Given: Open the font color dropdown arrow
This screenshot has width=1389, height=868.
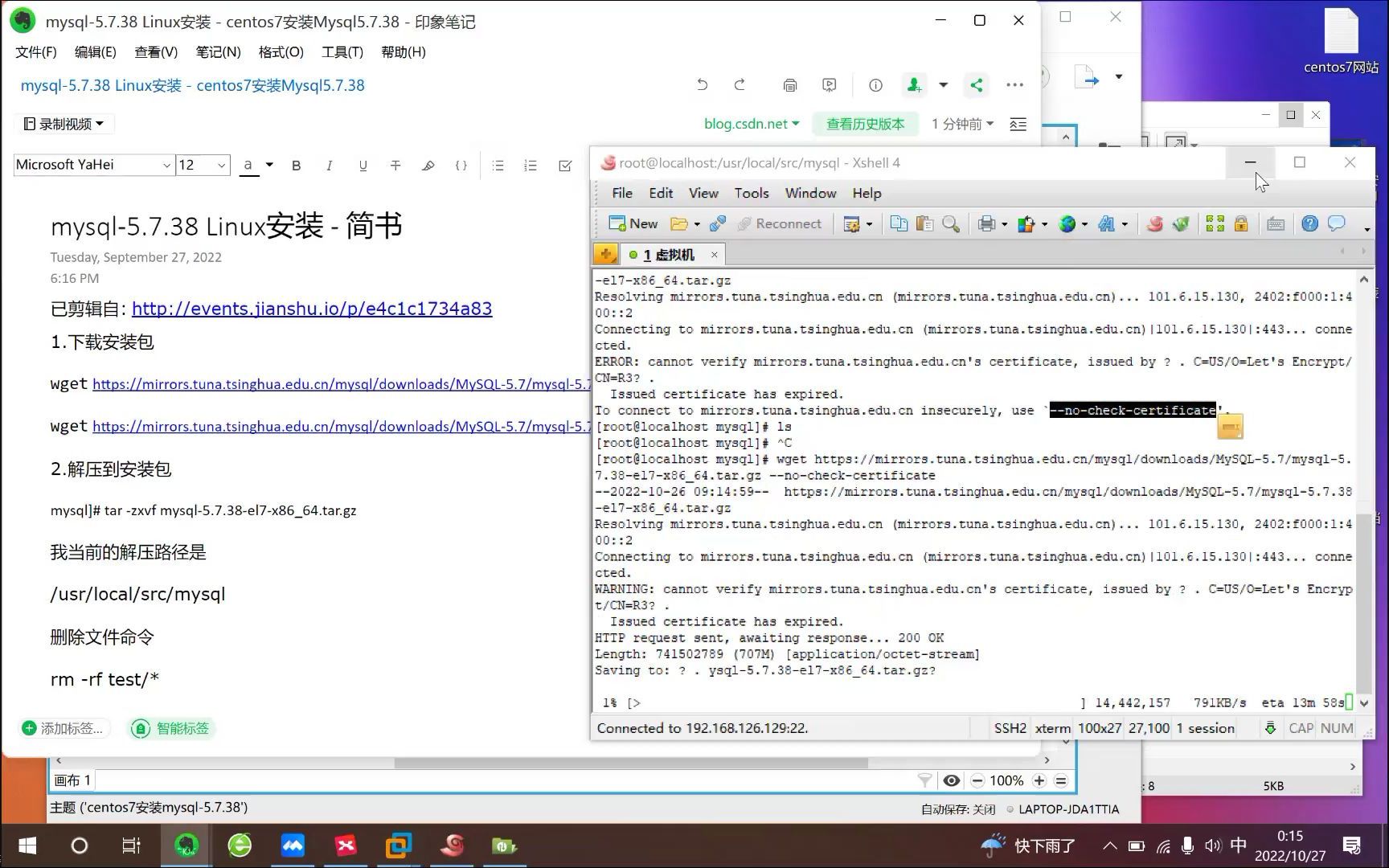Looking at the screenshot, I should pyautogui.click(x=271, y=165).
